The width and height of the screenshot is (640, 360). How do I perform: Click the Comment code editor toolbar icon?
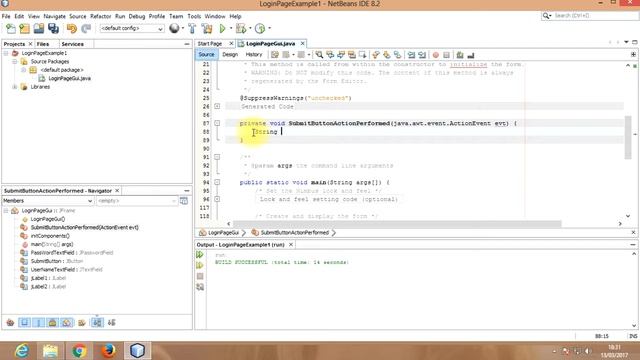coord(460,55)
